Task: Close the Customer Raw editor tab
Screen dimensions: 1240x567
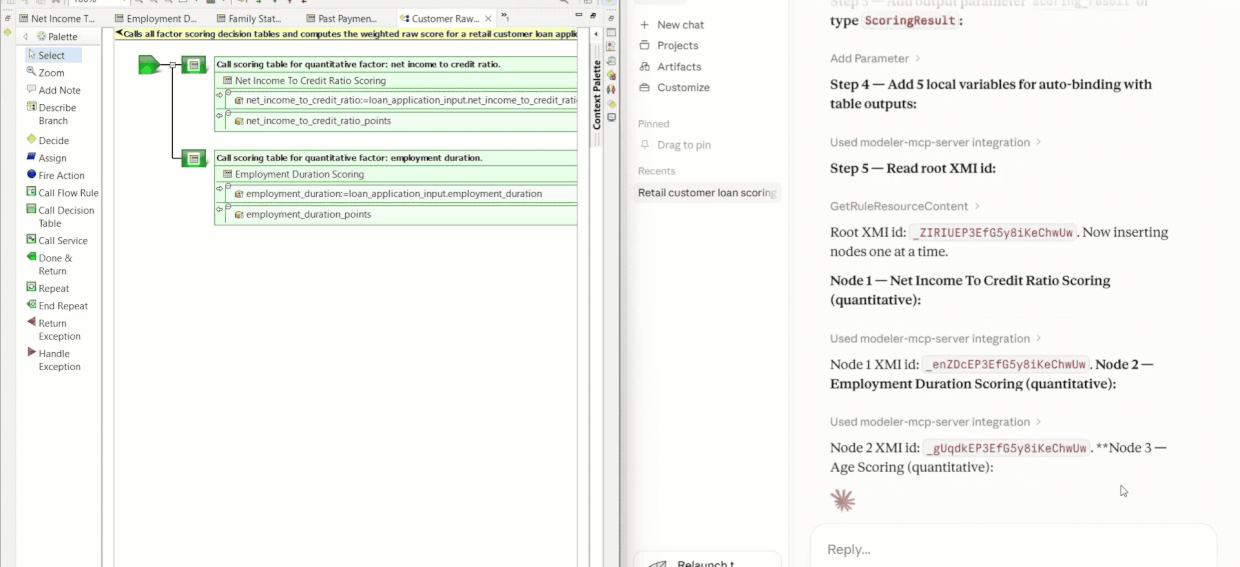Action: pos(487,18)
